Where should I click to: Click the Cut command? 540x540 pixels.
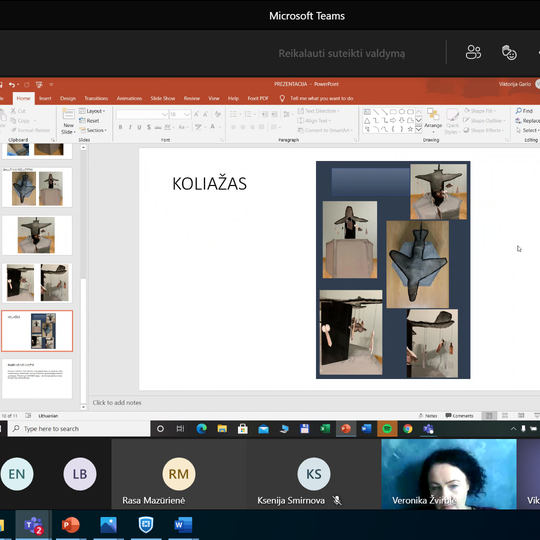tap(18, 111)
